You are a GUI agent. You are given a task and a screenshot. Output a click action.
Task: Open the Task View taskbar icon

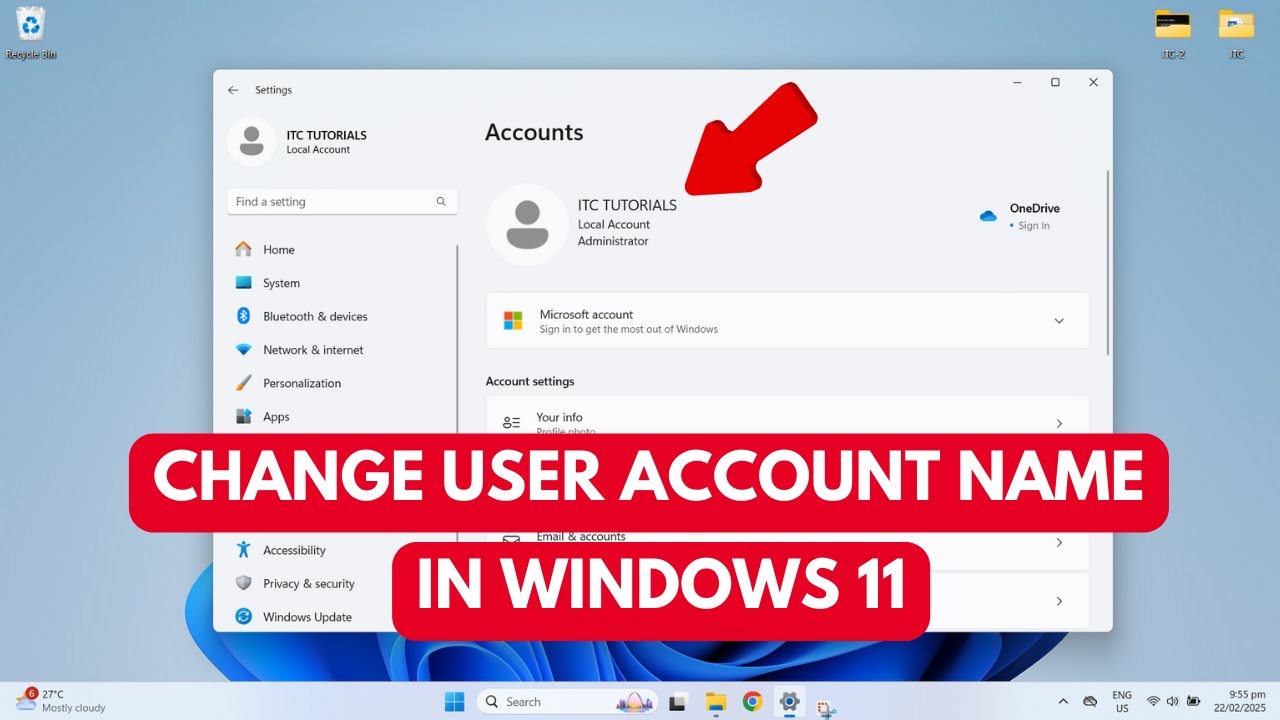(678, 702)
